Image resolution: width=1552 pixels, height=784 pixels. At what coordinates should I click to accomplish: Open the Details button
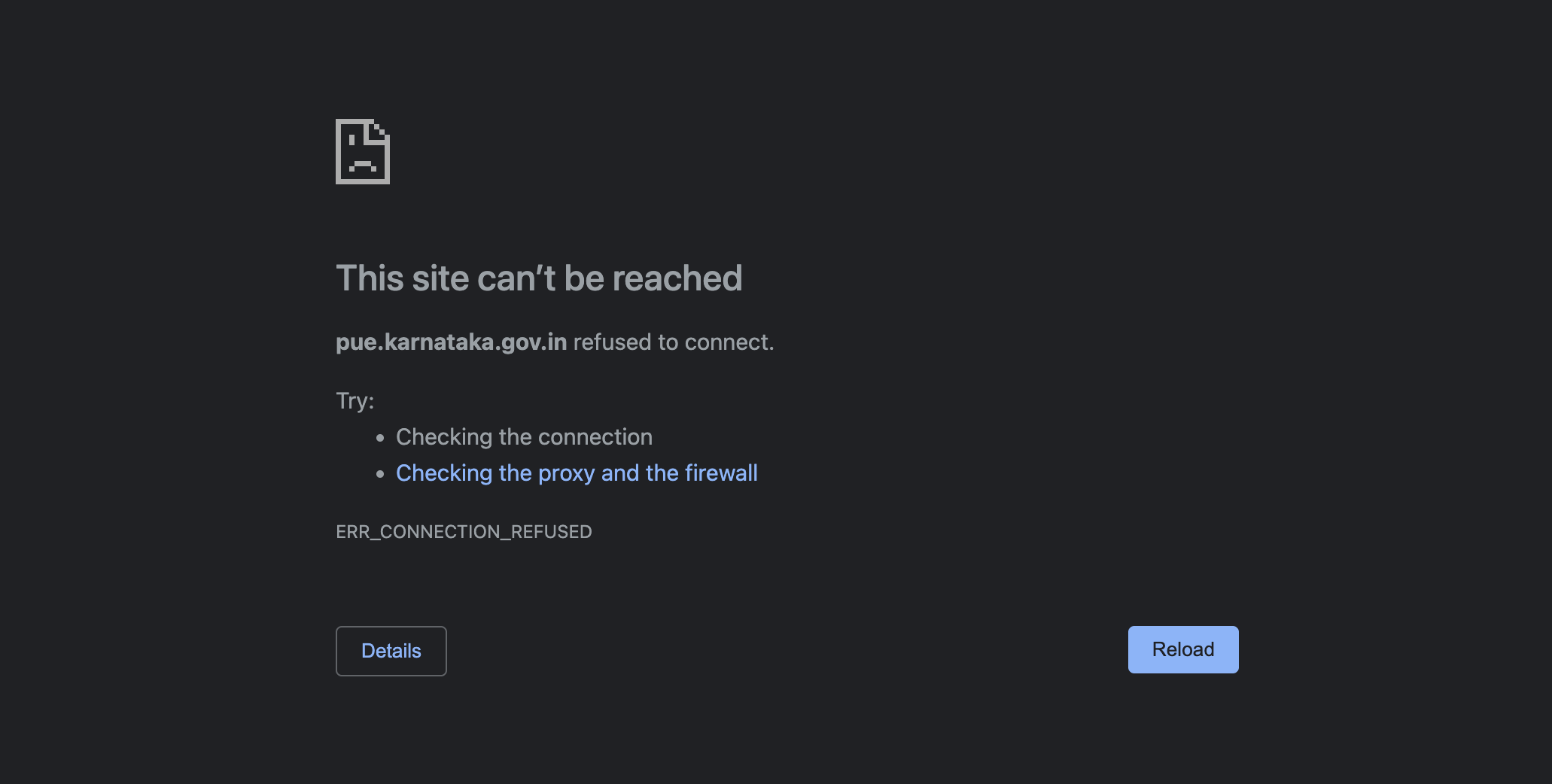(x=391, y=651)
